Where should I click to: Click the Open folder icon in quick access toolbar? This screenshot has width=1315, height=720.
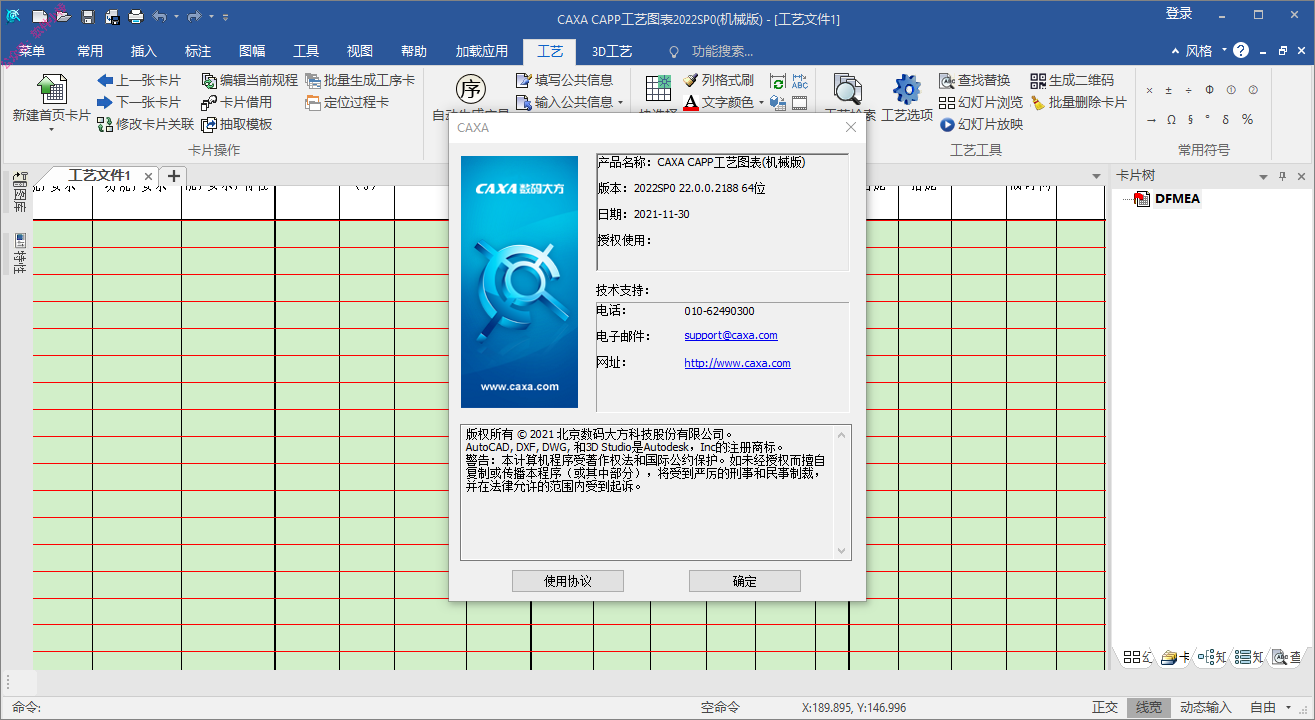pos(63,16)
